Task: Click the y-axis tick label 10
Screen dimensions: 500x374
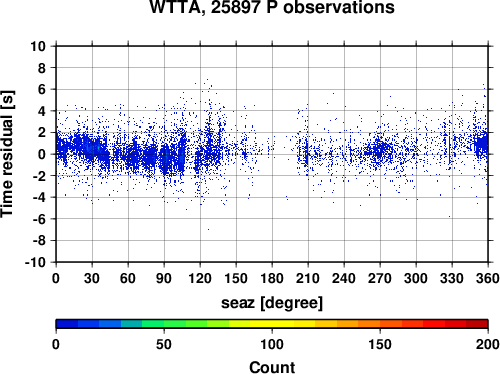Action: pos(38,46)
